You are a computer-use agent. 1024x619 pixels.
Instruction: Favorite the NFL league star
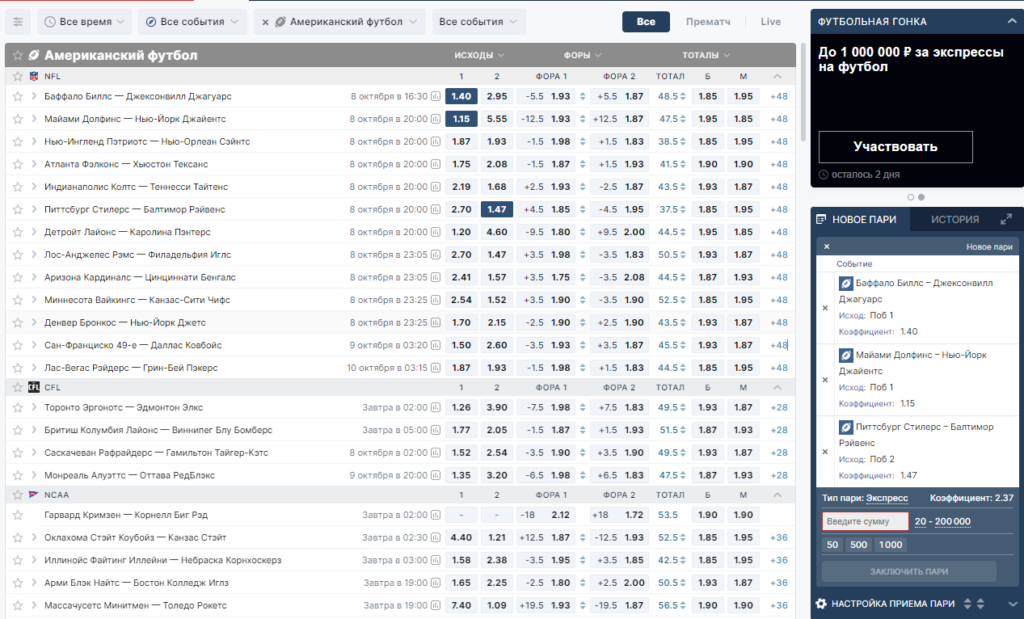point(18,76)
